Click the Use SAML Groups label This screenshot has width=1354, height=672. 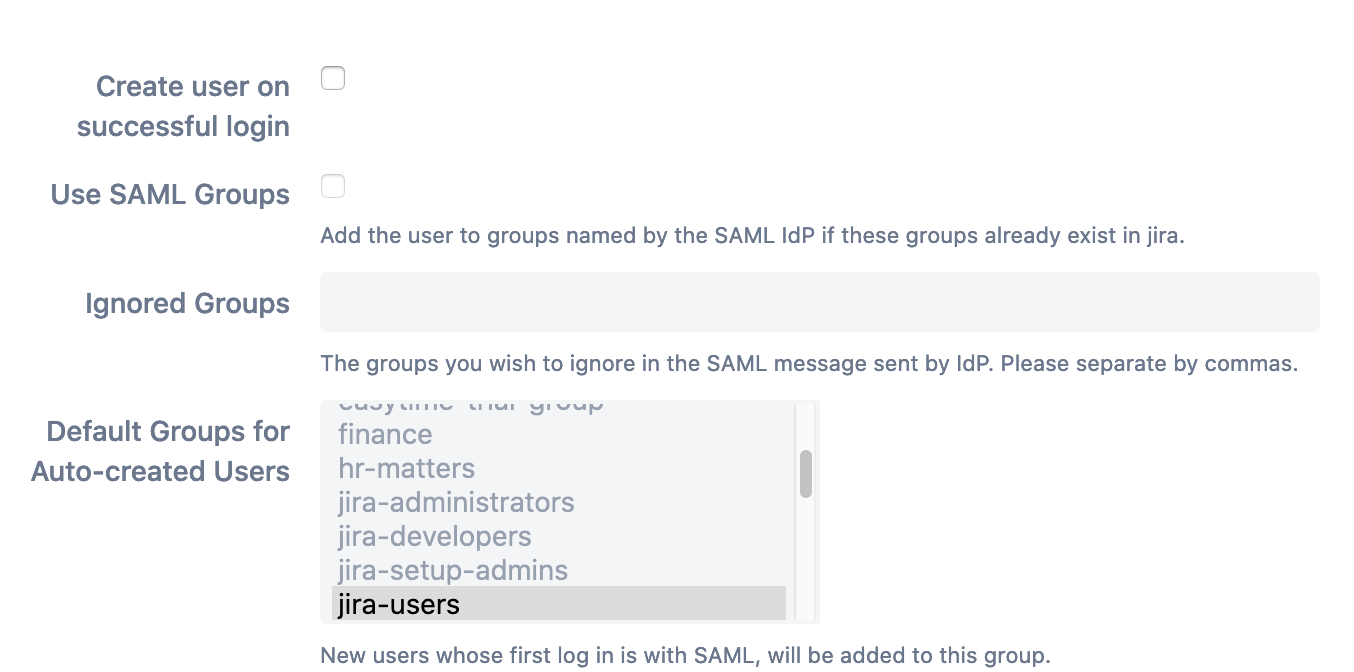(170, 194)
